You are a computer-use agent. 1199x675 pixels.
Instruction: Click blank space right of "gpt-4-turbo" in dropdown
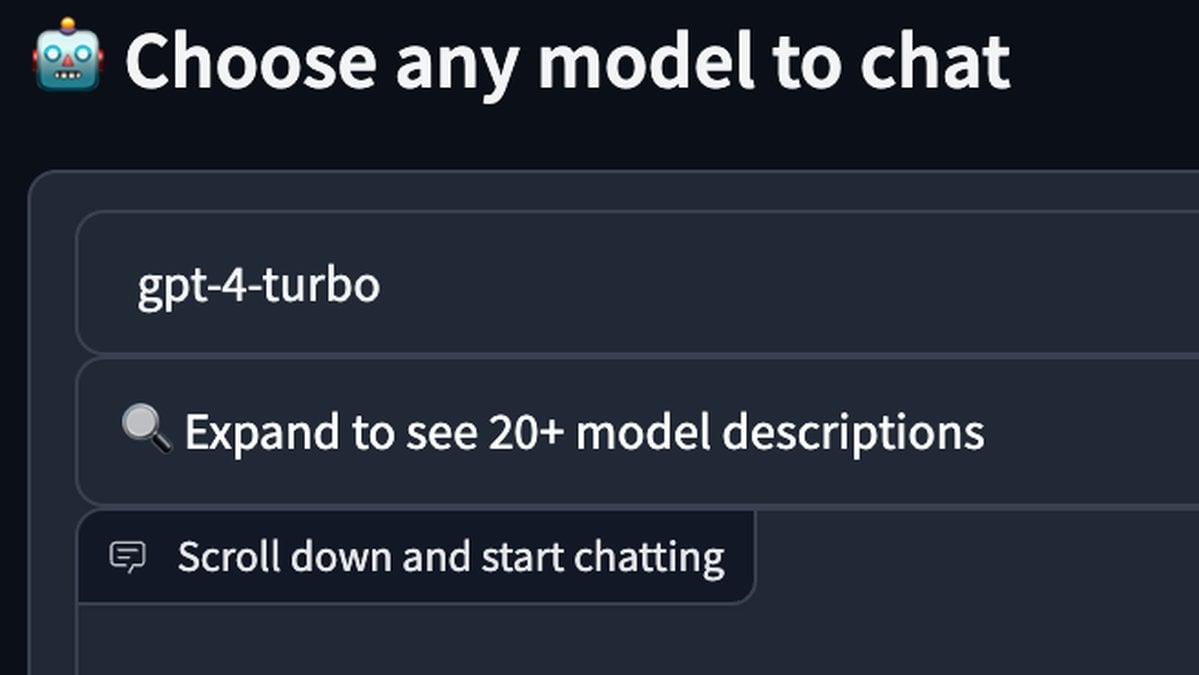[x=800, y=286]
